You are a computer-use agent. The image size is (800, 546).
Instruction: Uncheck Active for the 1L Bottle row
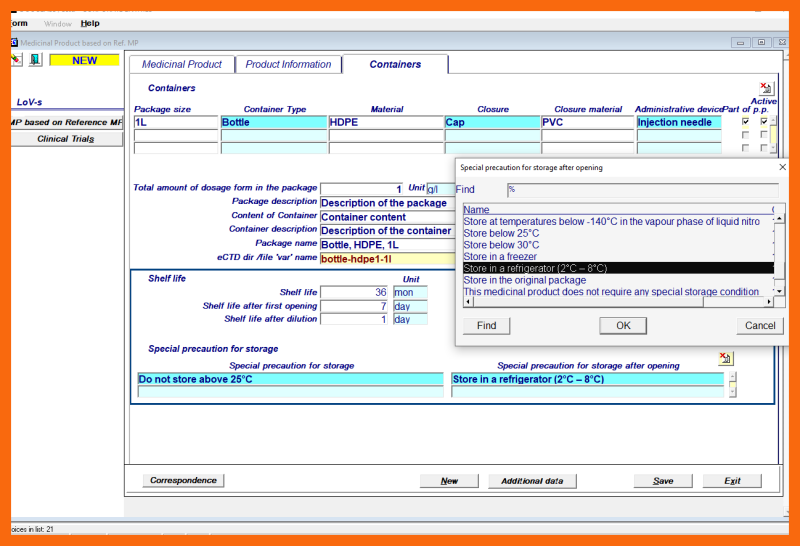pyautogui.click(x=763, y=121)
